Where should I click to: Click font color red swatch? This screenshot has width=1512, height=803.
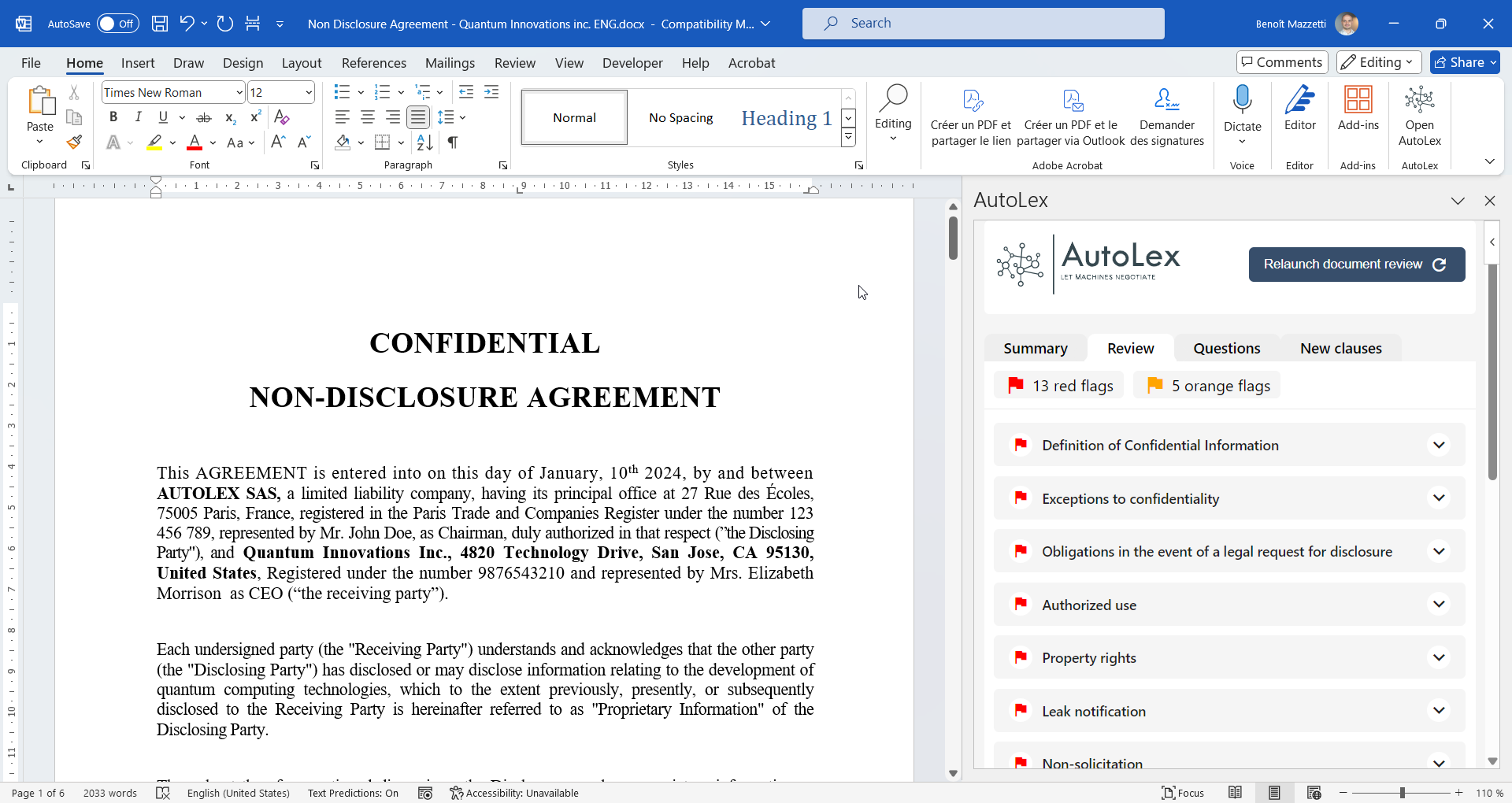(195, 142)
